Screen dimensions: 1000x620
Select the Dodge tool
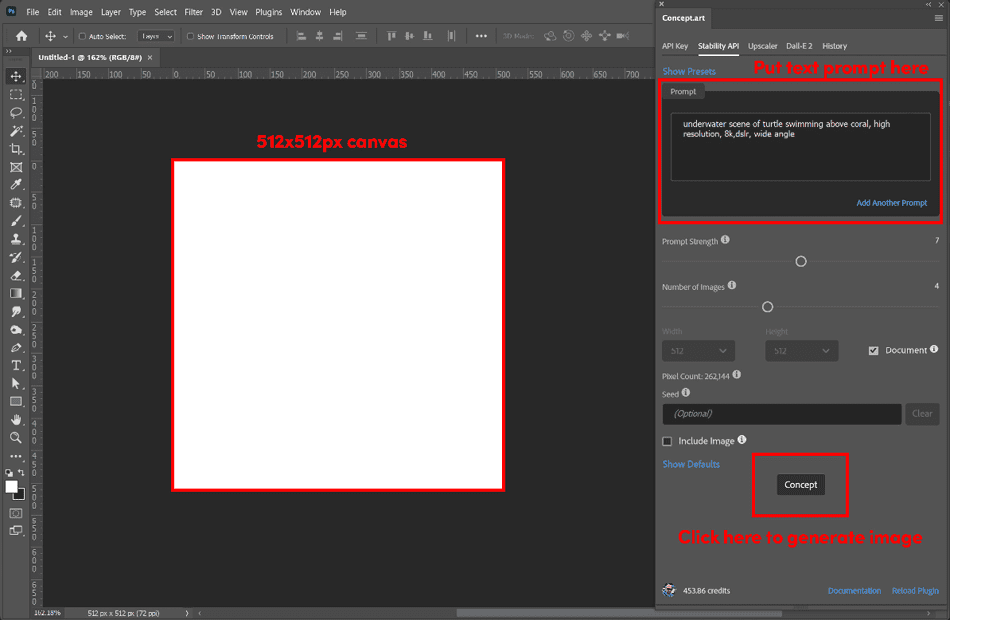point(16,330)
